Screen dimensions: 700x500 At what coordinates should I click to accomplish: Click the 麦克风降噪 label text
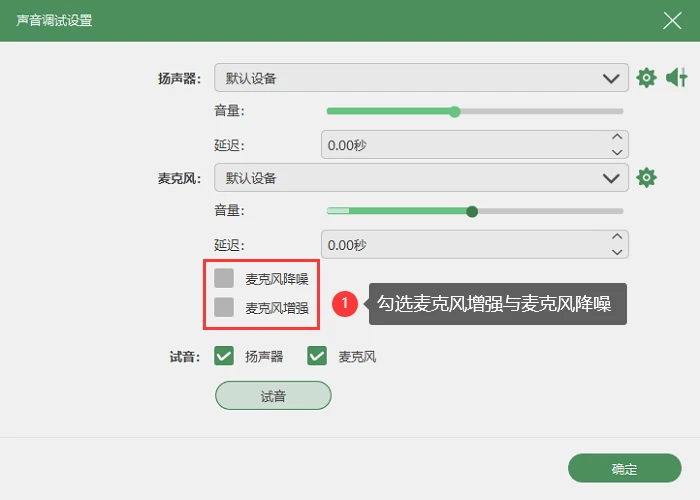click(x=277, y=279)
